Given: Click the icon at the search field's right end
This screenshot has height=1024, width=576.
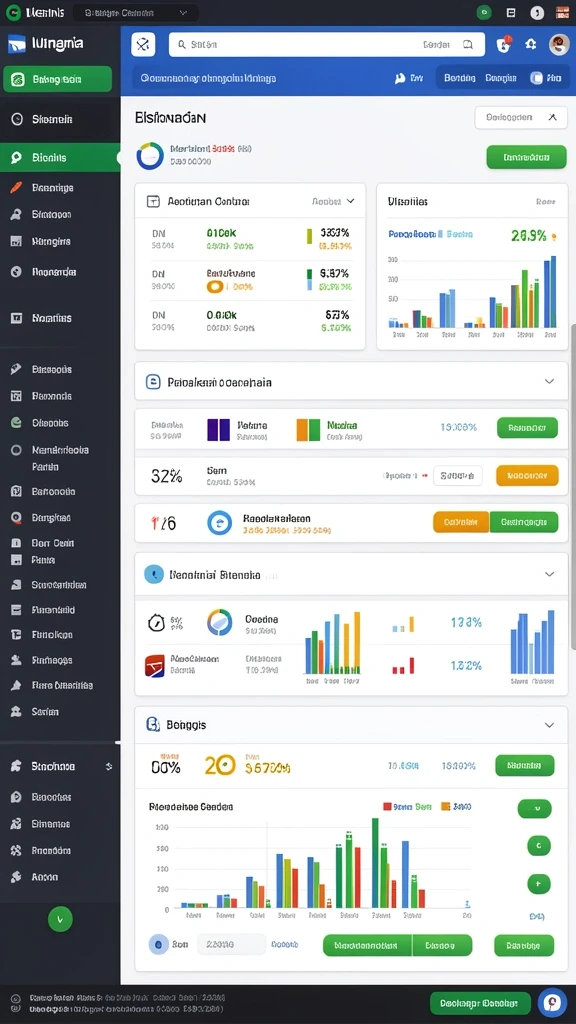Looking at the screenshot, I should tap(468, 45).
